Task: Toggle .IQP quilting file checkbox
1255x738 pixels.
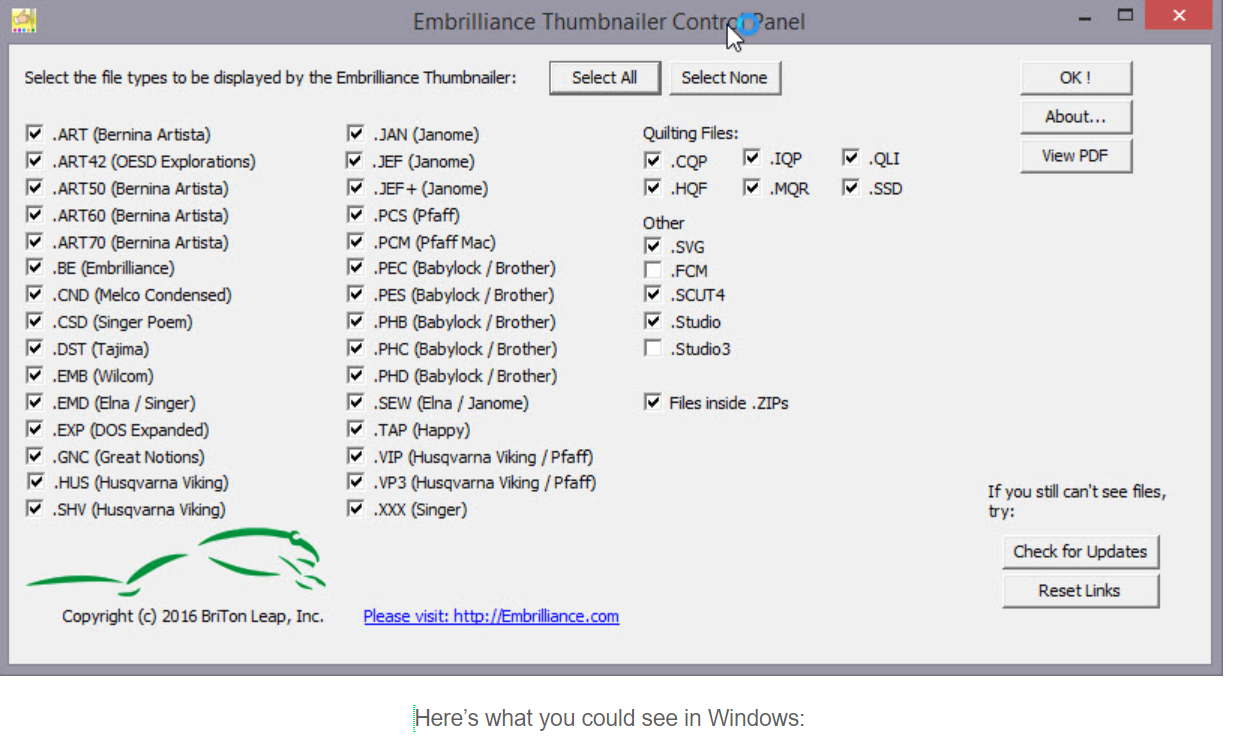Action: tap(752, 157)
